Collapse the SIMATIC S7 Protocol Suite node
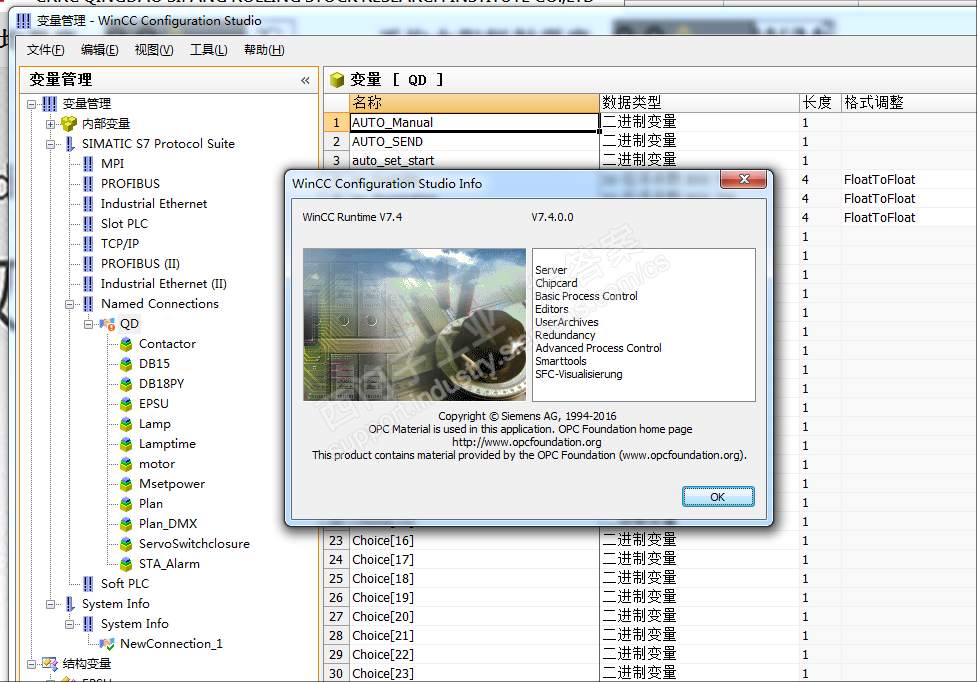The width and height of the screenshot is (977, 682). [50, 144]
